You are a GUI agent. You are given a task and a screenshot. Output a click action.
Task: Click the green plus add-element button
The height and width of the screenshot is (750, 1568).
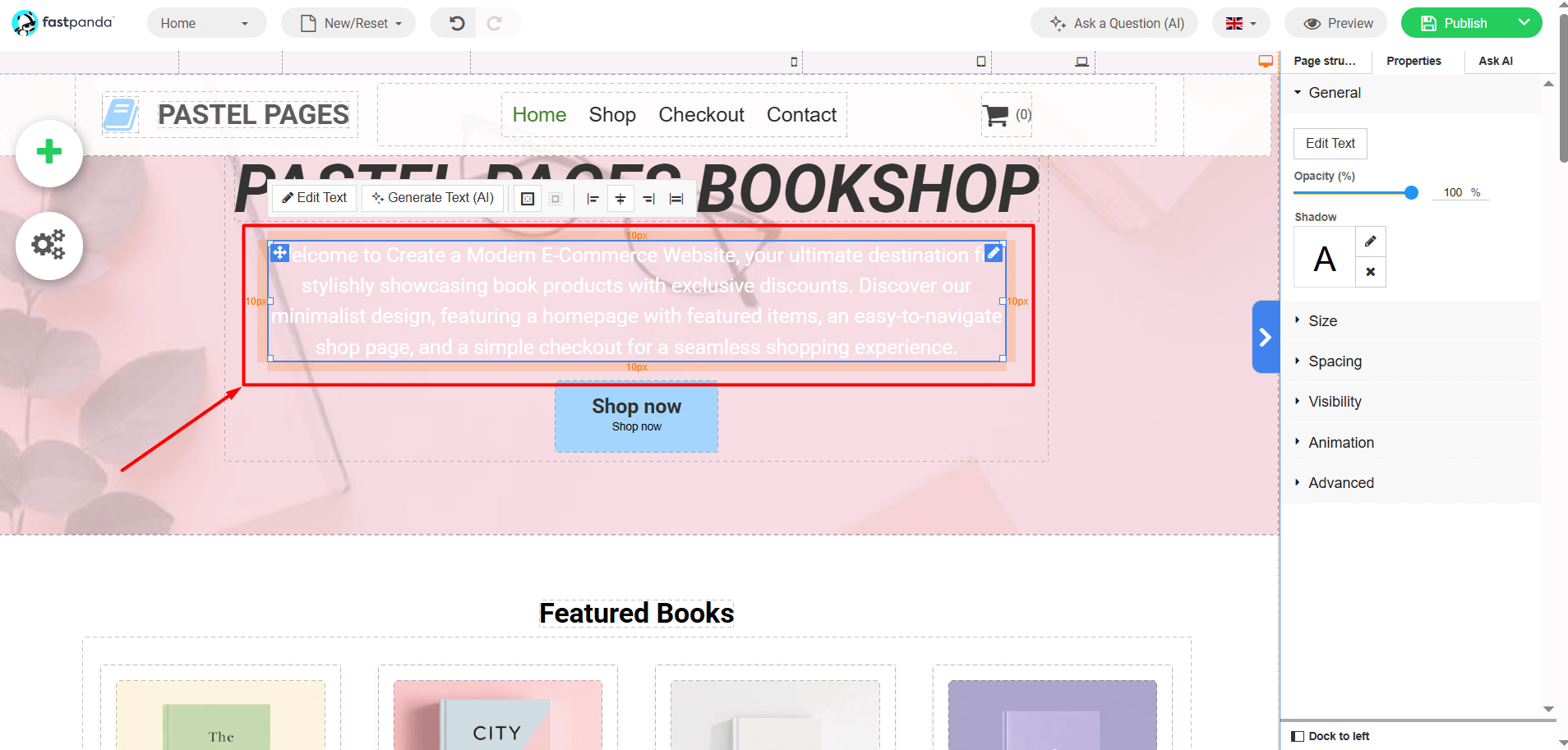(49, 152)
